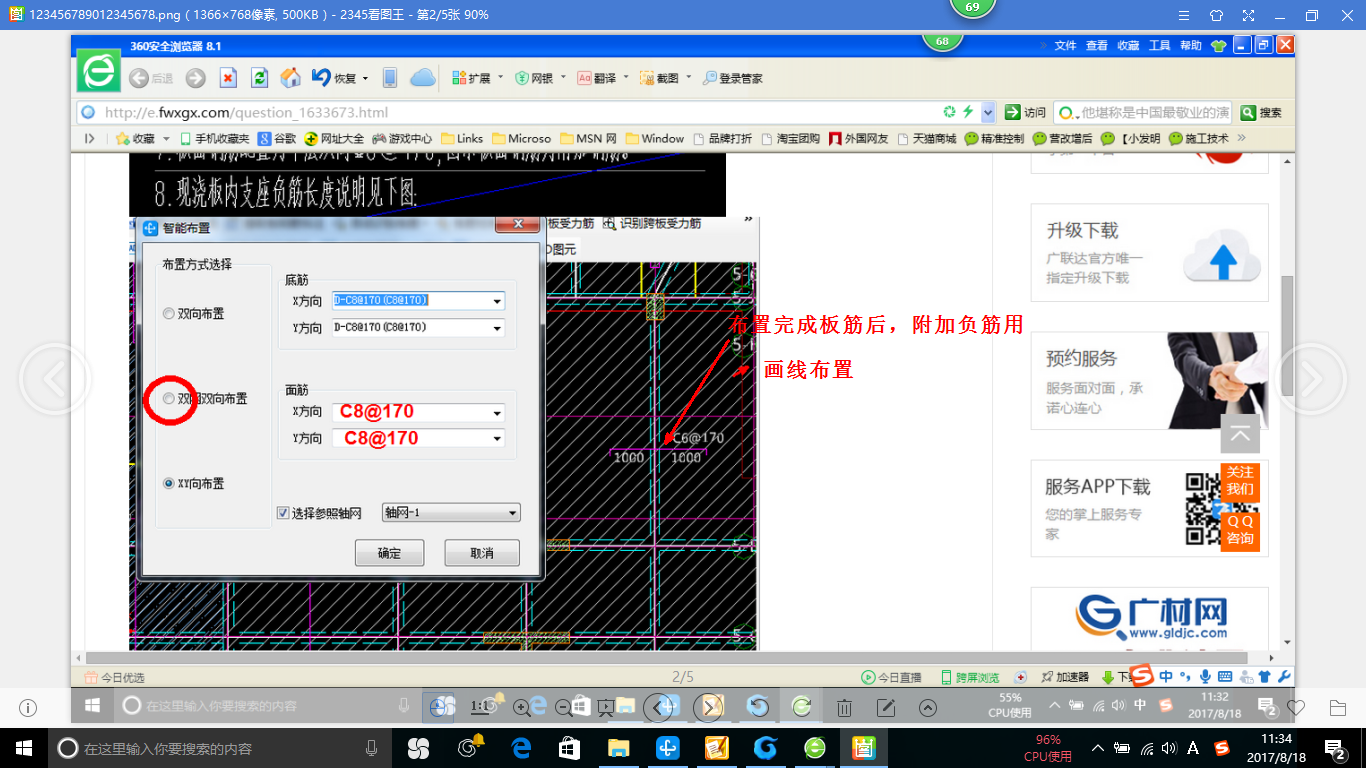
Task: Click the large left arrow for previous picture
Action: pos(54,379)
